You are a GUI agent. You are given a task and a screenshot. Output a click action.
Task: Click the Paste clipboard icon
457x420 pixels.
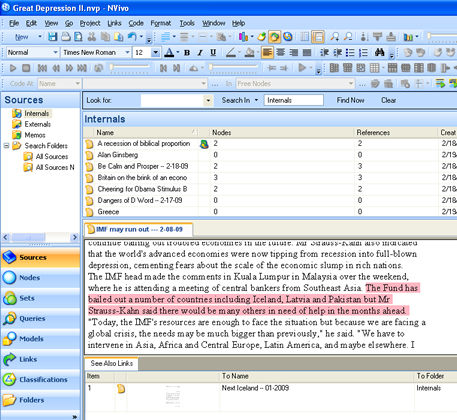pyautogui.click(x=118, y=37)
